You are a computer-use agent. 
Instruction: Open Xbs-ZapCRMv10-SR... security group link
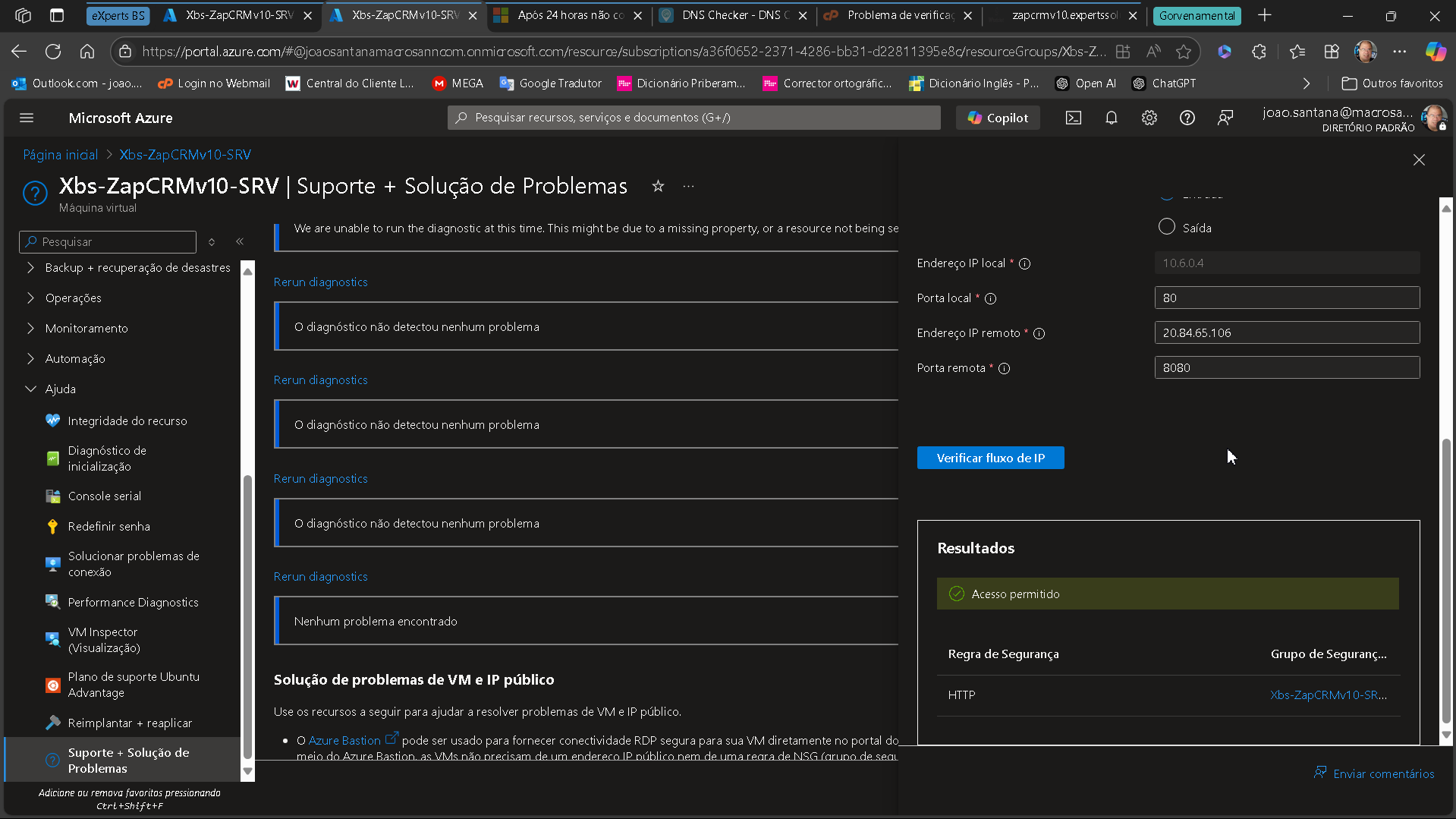1329,695
